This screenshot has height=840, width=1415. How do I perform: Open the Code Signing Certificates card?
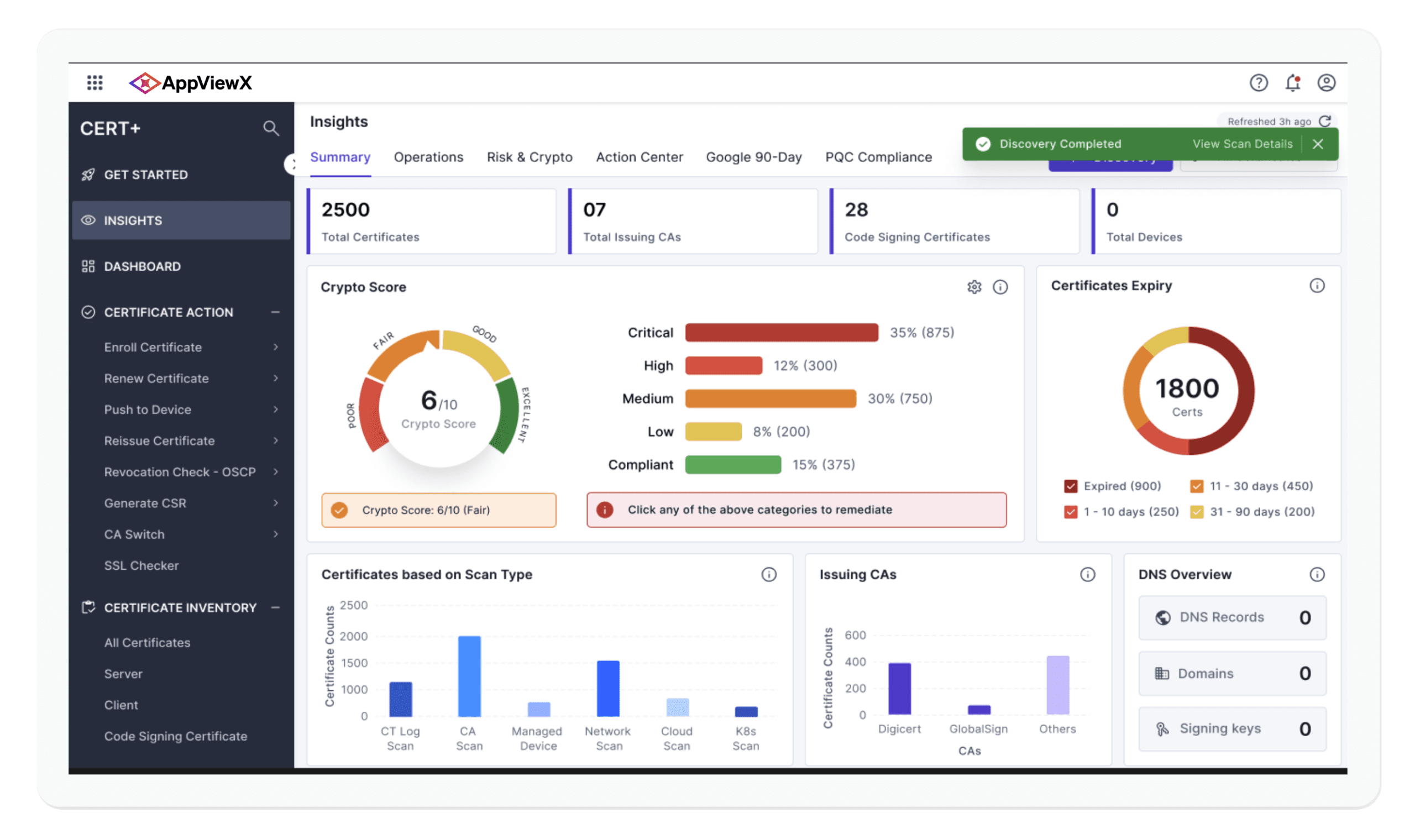954,221
